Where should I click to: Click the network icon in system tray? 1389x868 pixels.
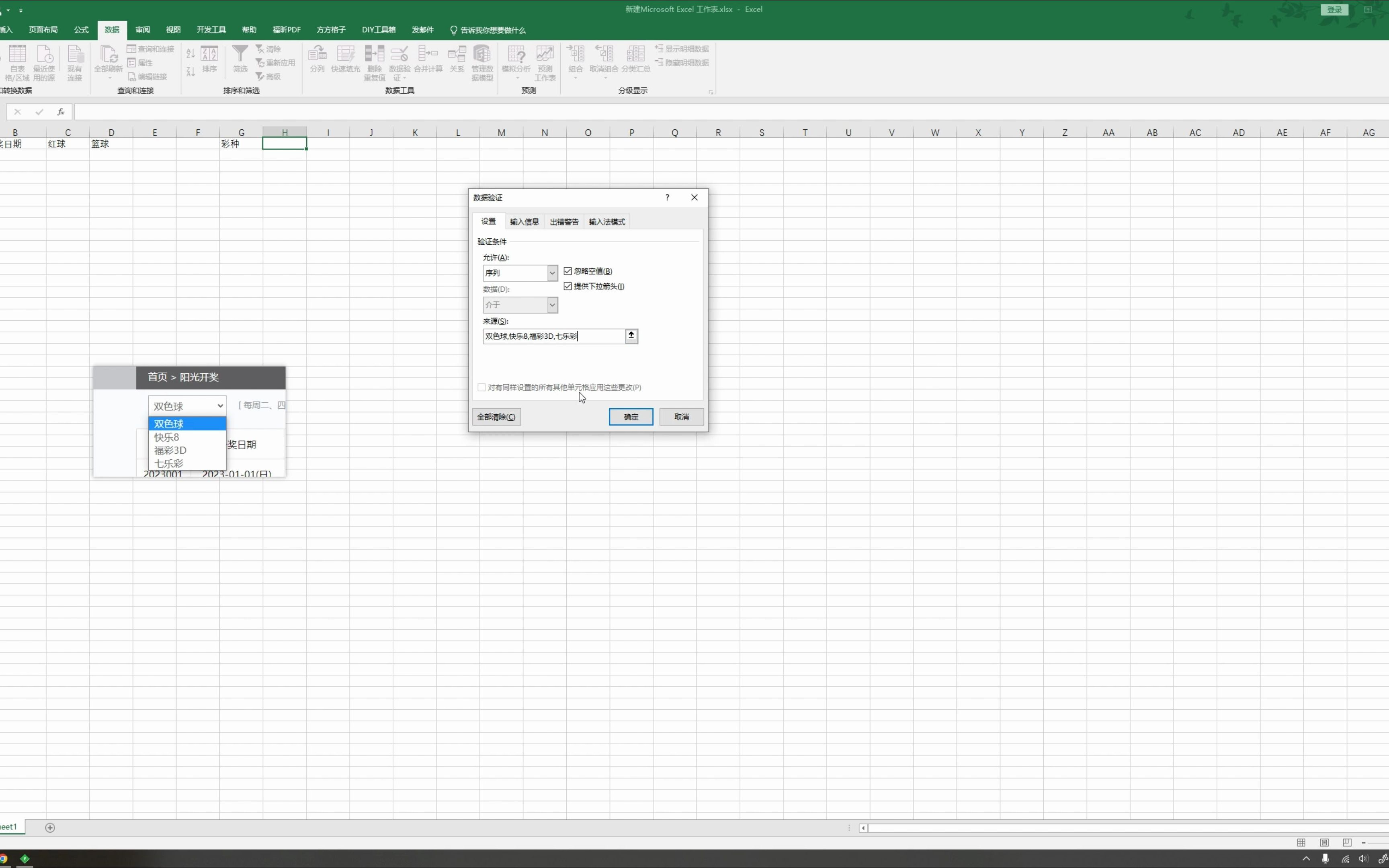click(x=1345, y=859)
